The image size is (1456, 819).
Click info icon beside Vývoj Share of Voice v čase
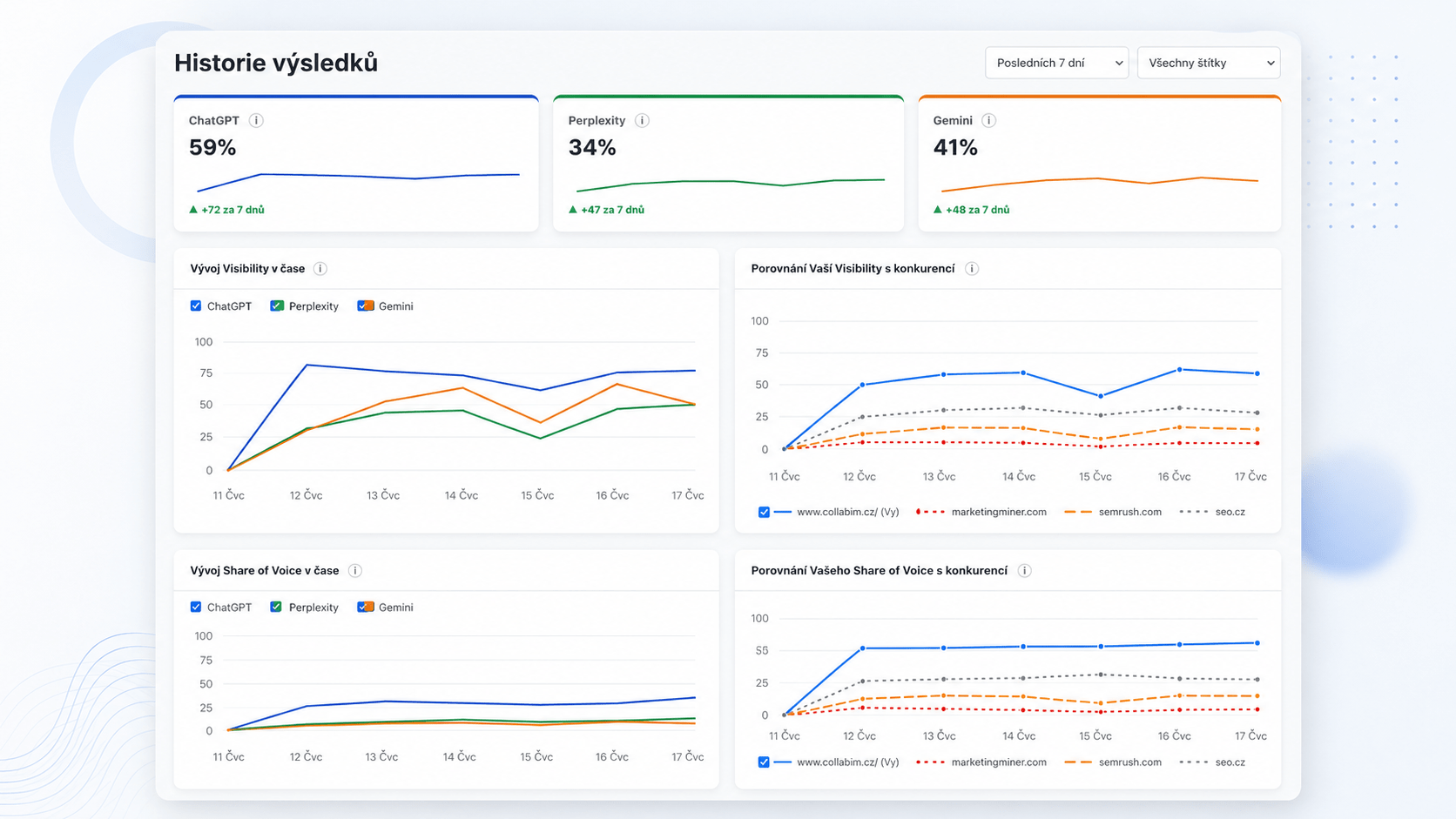click(x=355, y=571)
